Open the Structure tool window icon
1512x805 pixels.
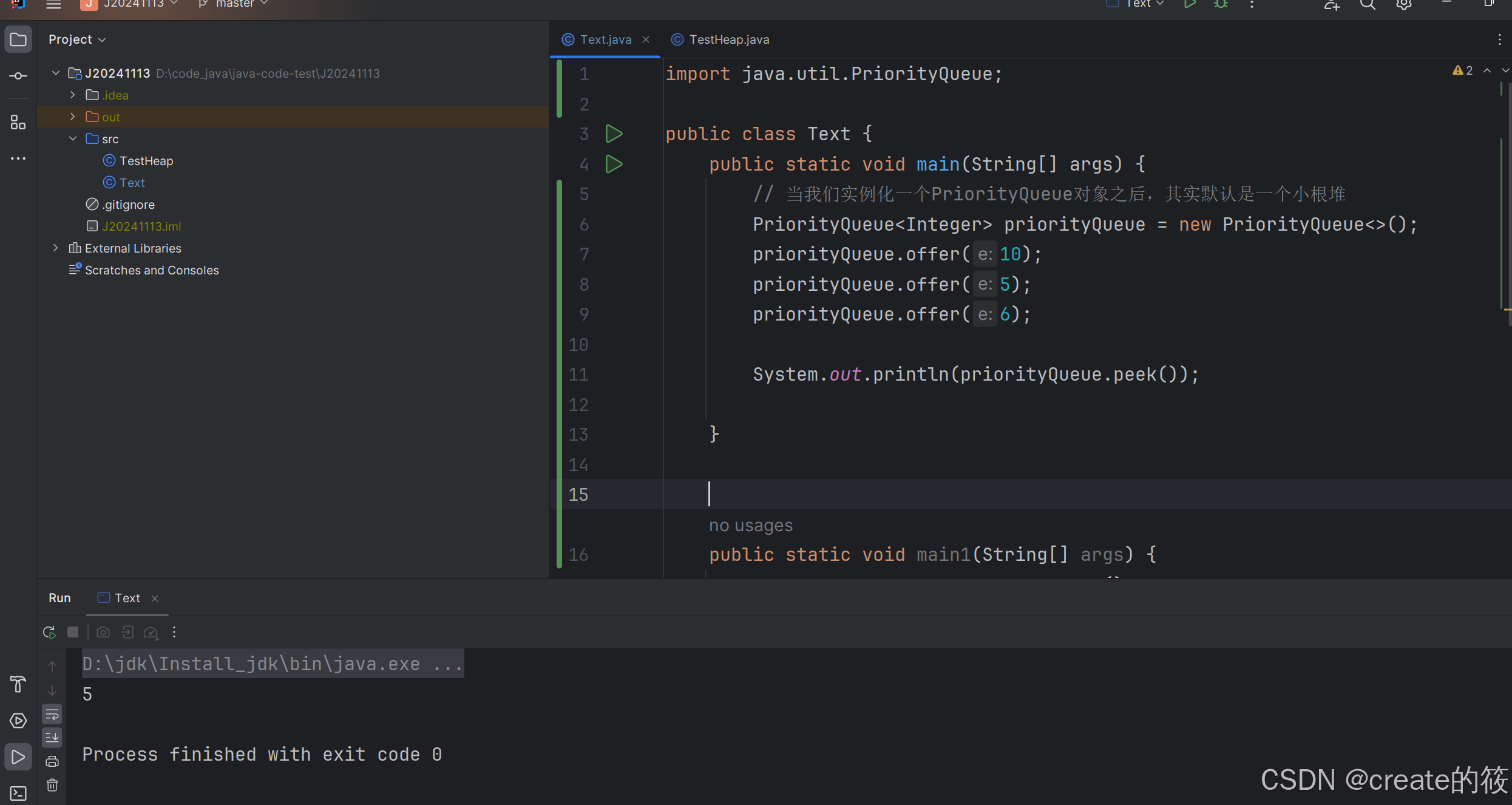point(18,123)
